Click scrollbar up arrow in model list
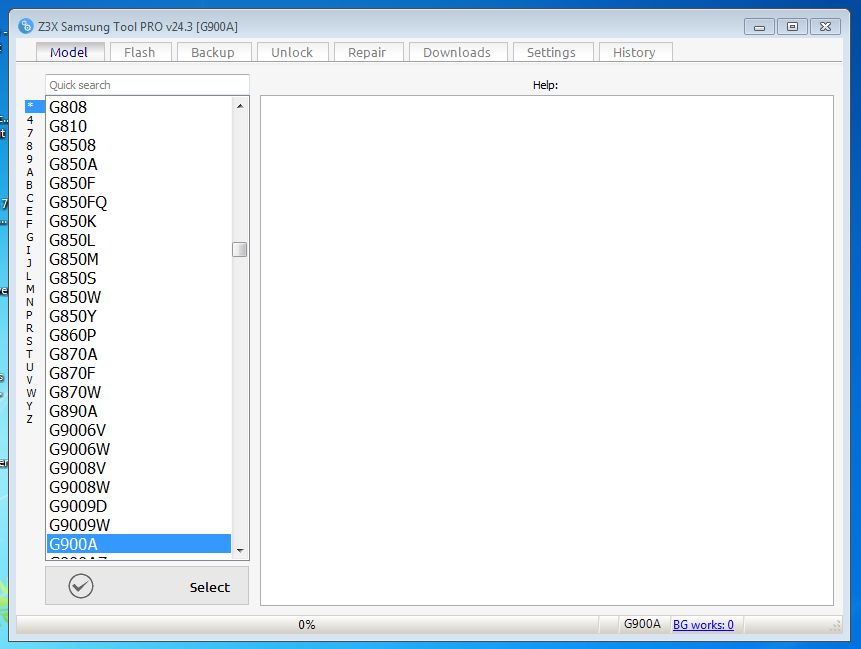Screen dimensions: 861x649 coord(240,105)
